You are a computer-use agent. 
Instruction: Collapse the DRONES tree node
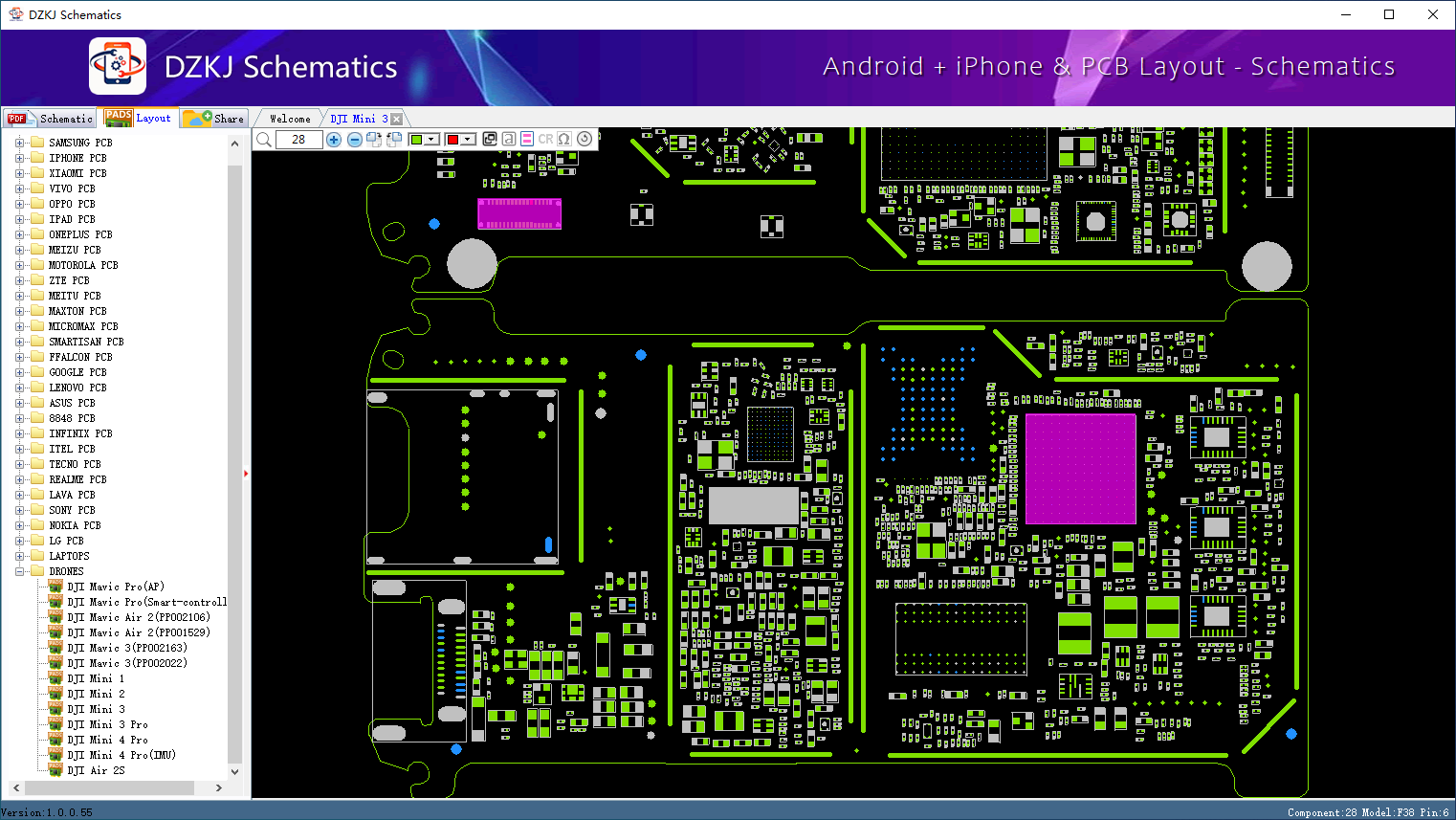(x=19, y=571)
